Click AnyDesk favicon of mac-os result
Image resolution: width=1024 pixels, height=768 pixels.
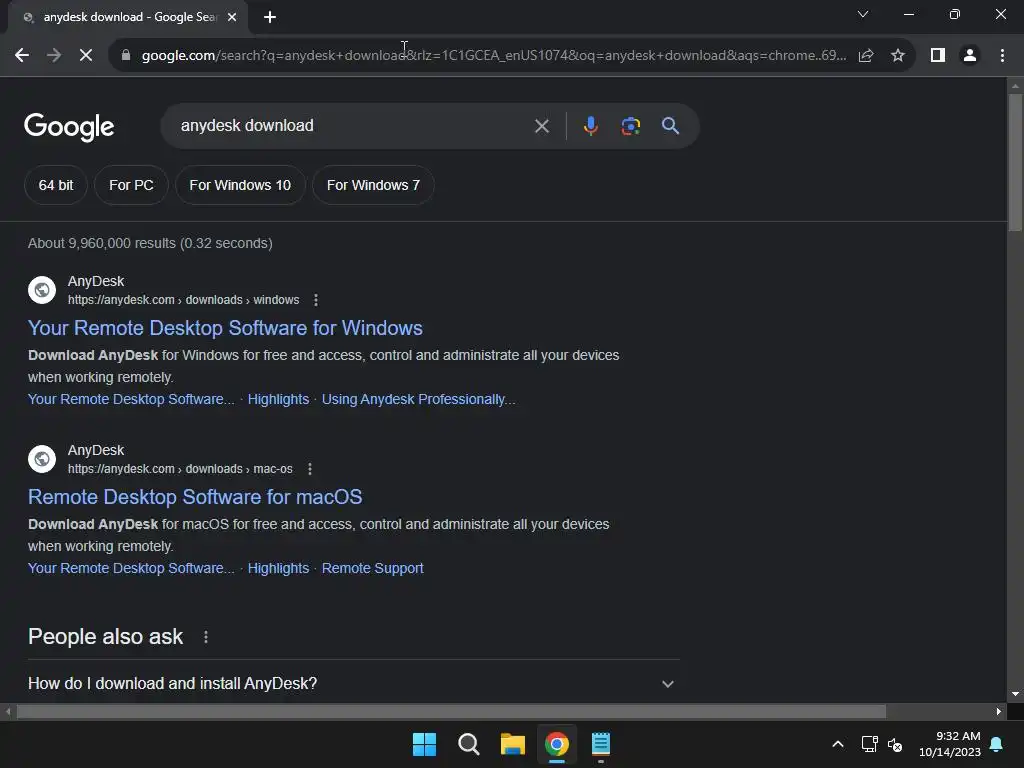[42, 459]
